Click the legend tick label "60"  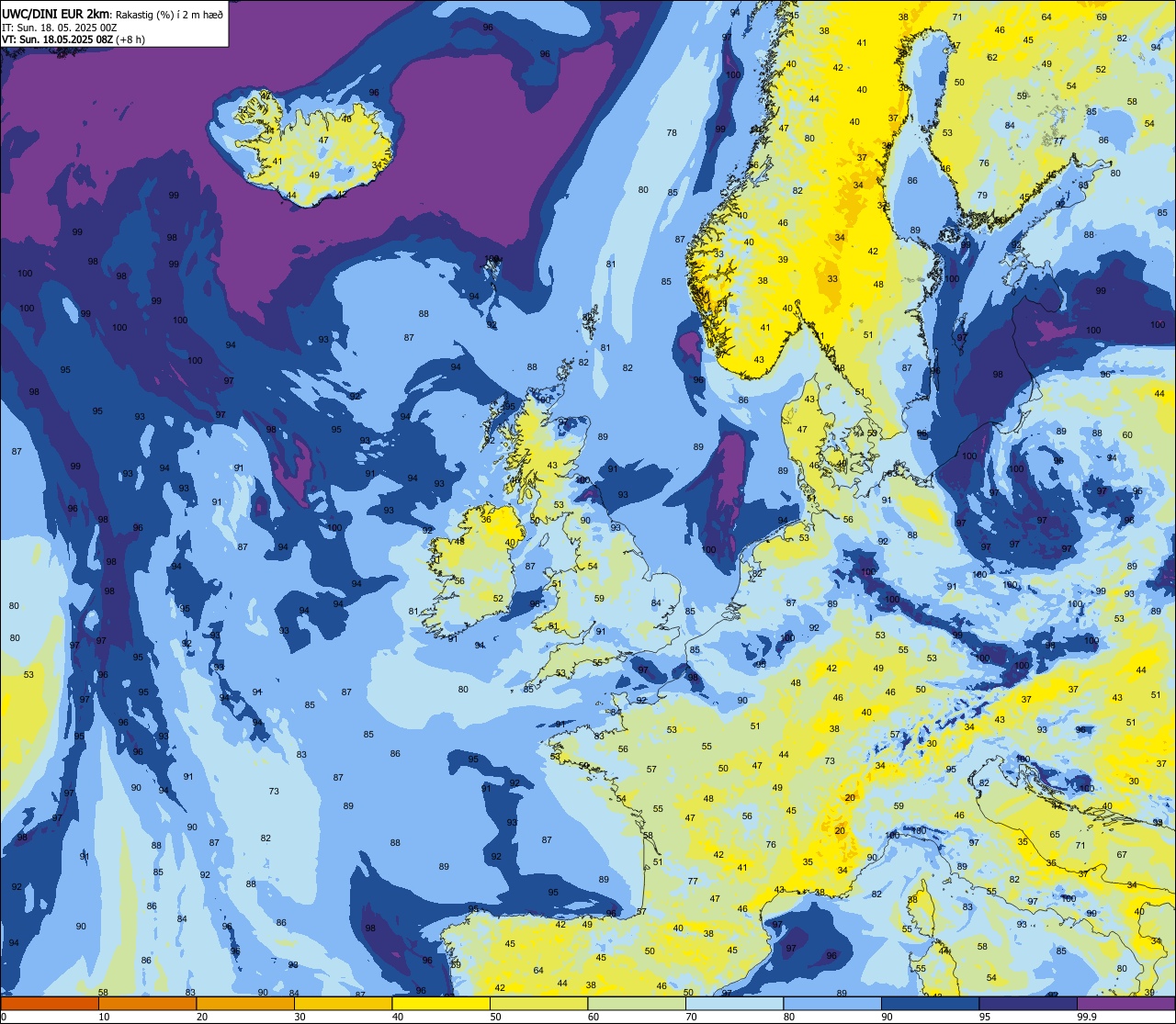click(x=594, y=1017)
